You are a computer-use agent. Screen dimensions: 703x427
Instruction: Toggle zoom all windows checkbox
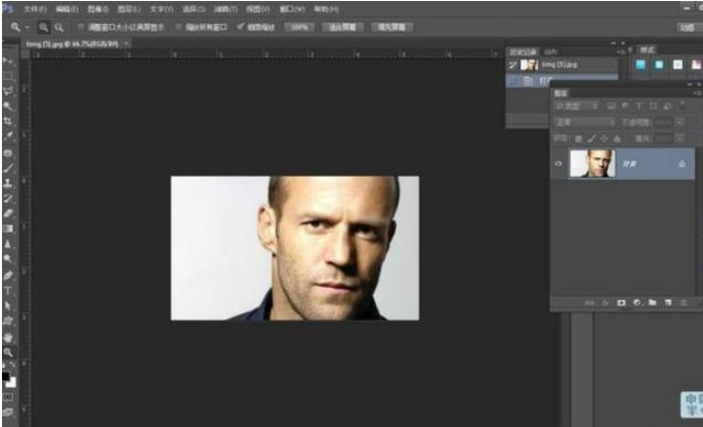click(178, 27)
